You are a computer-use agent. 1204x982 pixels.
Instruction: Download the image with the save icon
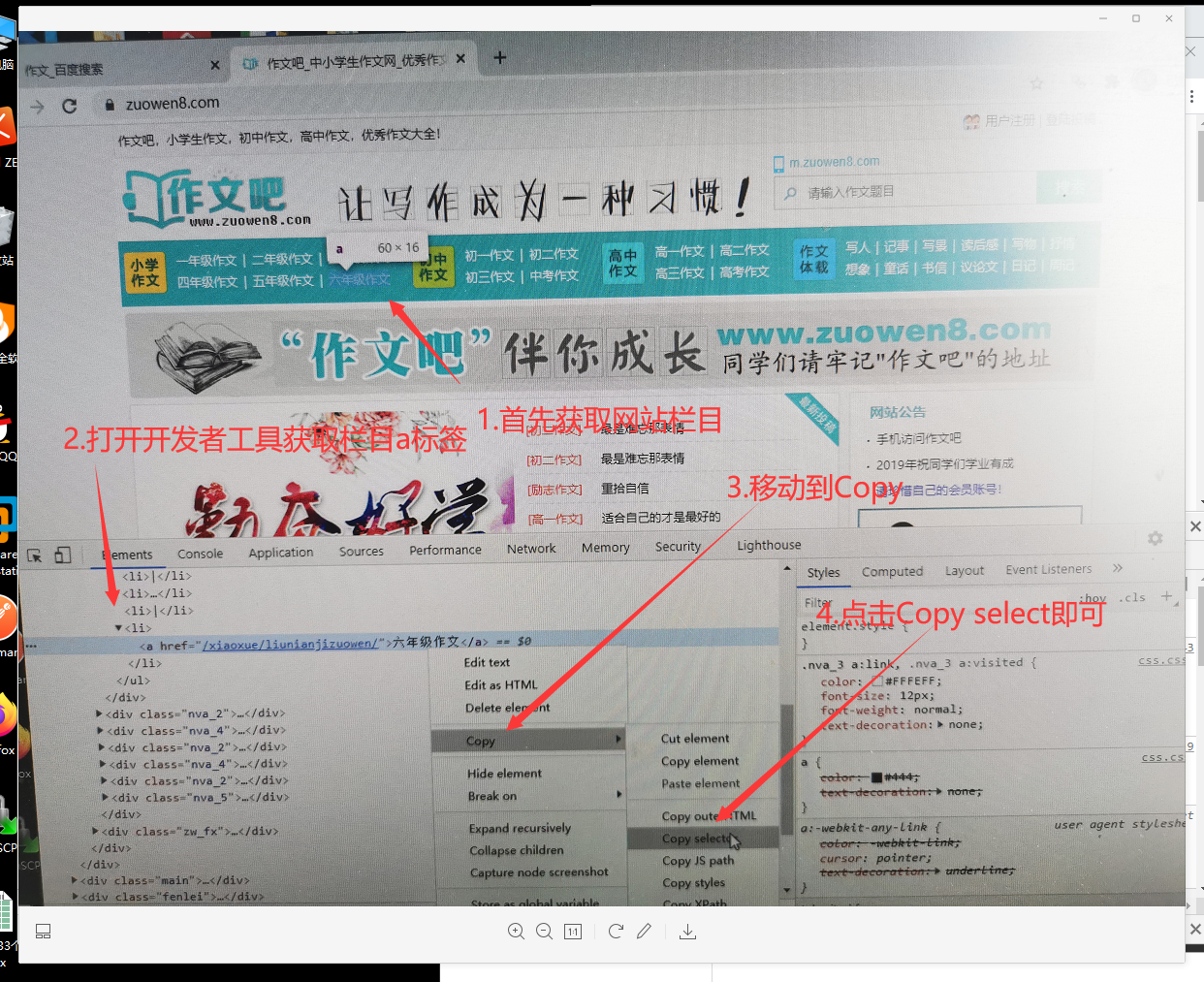(x=687, y=932)
